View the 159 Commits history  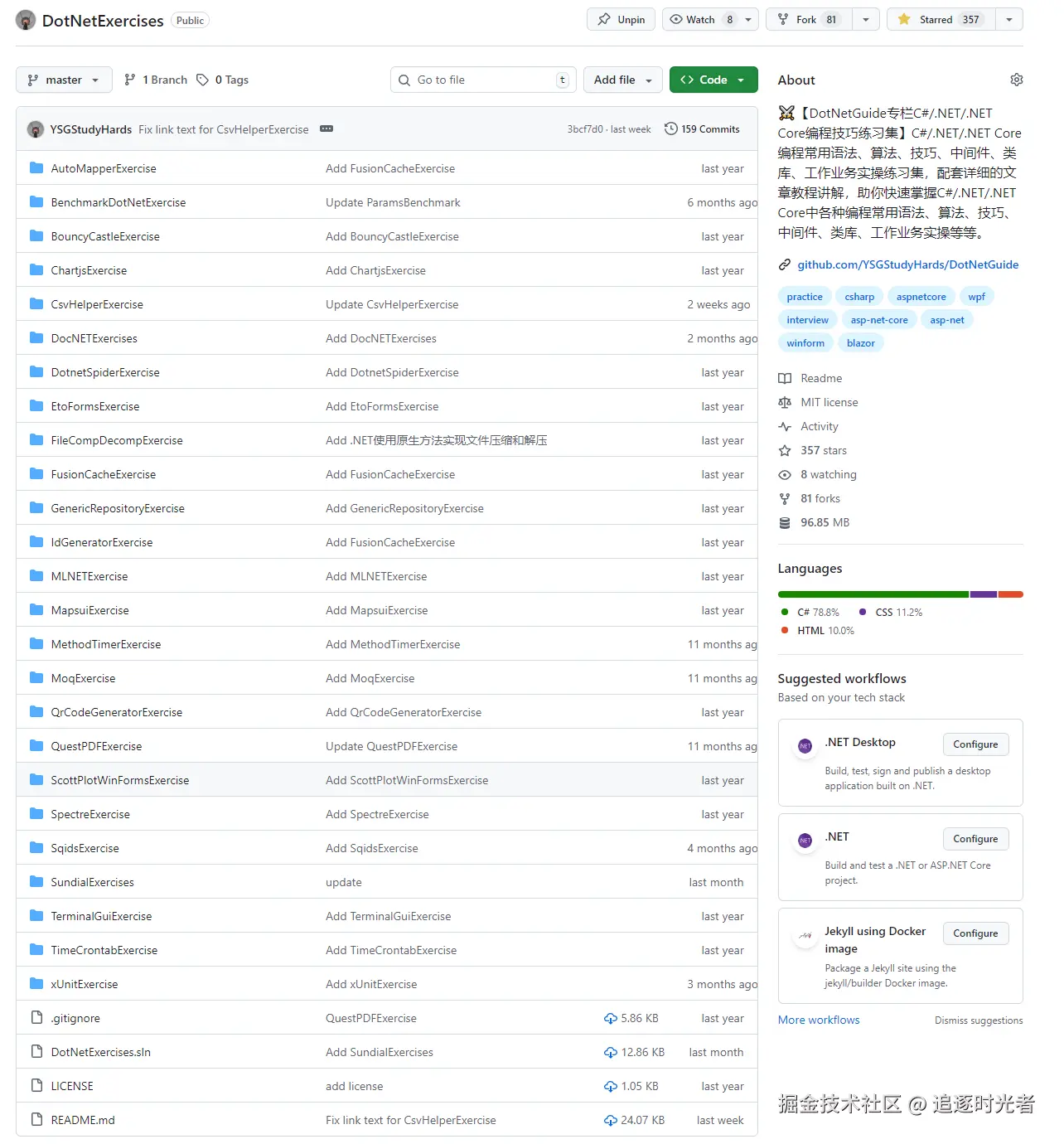coord(702,128)
